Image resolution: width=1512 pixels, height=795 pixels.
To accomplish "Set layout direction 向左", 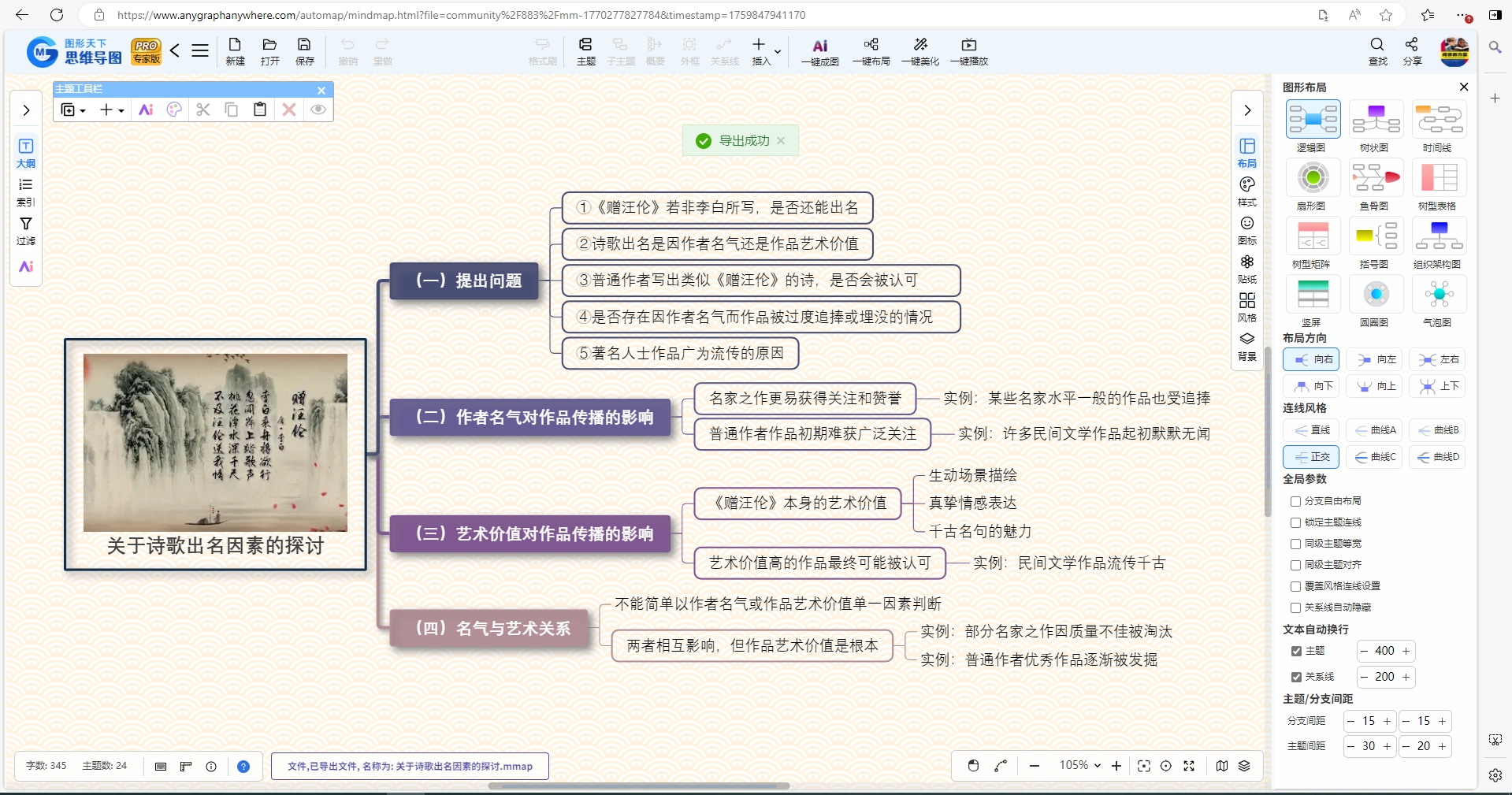I will [x=1375, y=359].
